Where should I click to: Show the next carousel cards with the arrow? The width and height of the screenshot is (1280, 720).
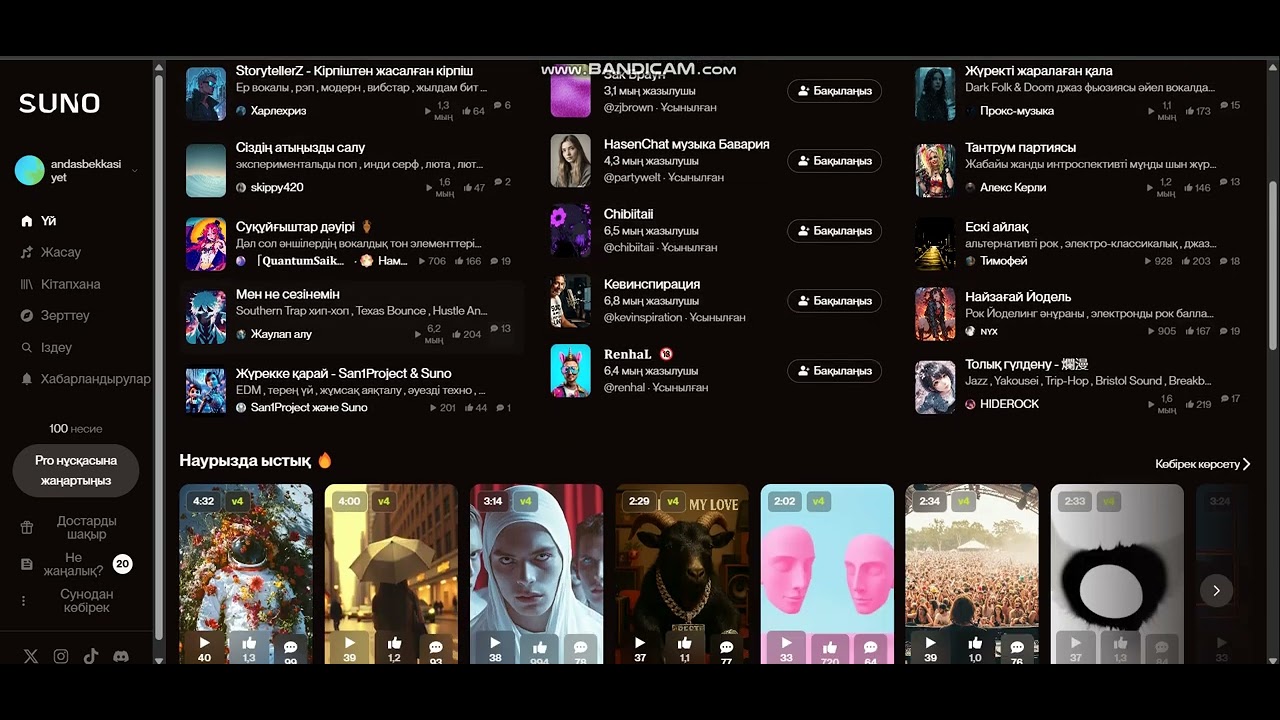tap(1216, 590)
